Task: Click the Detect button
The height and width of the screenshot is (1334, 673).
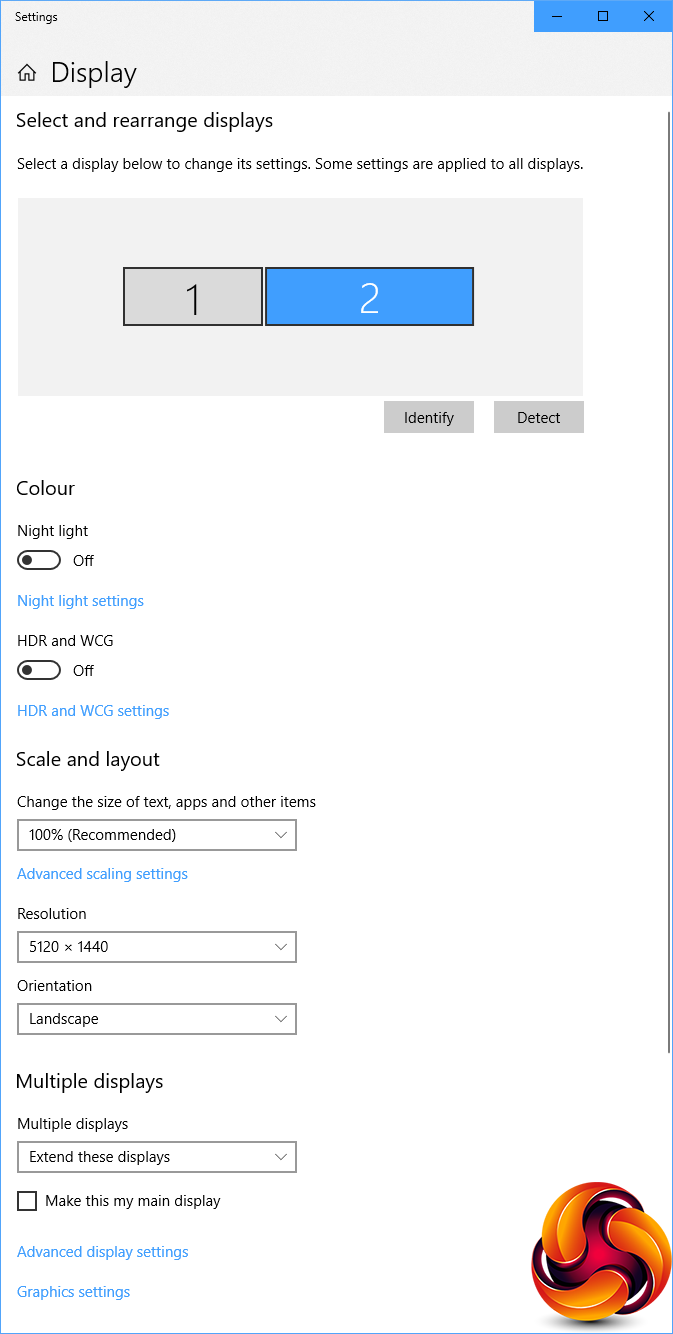Action: [539, 418]
